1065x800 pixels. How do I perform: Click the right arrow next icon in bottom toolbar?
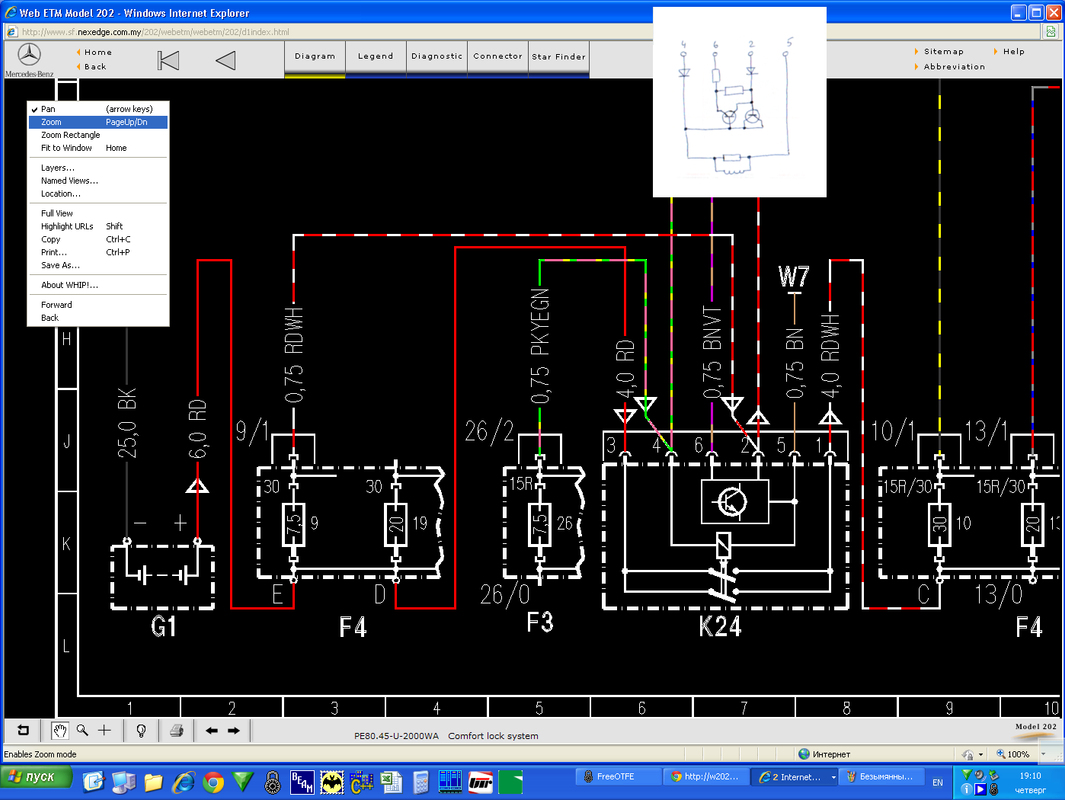pos(233,730)
